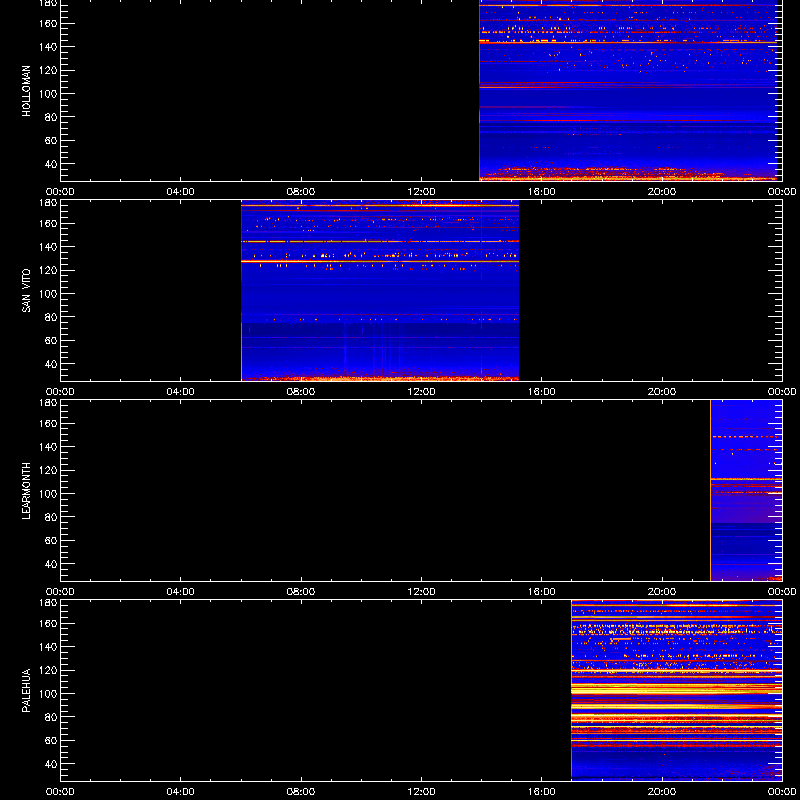Image resolution: width=800 pixels, height=800 pixels.
Task: Click the 16:00 time label below San Vito panel
Action: coord(541,392)
